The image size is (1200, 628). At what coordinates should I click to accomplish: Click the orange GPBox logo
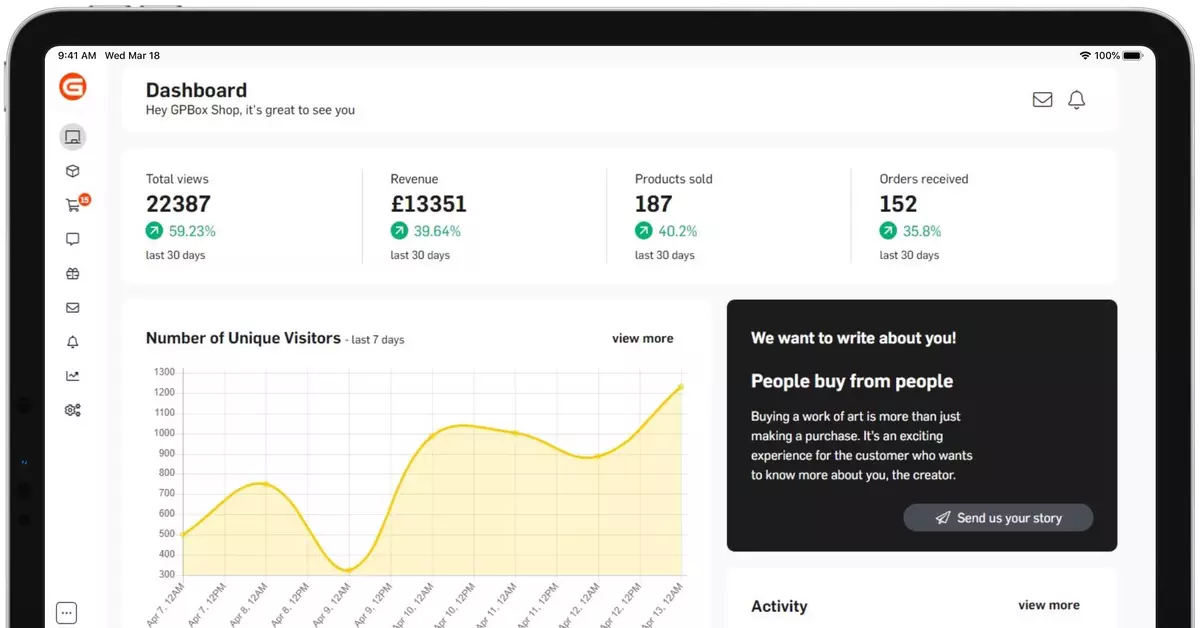(72, 88)
